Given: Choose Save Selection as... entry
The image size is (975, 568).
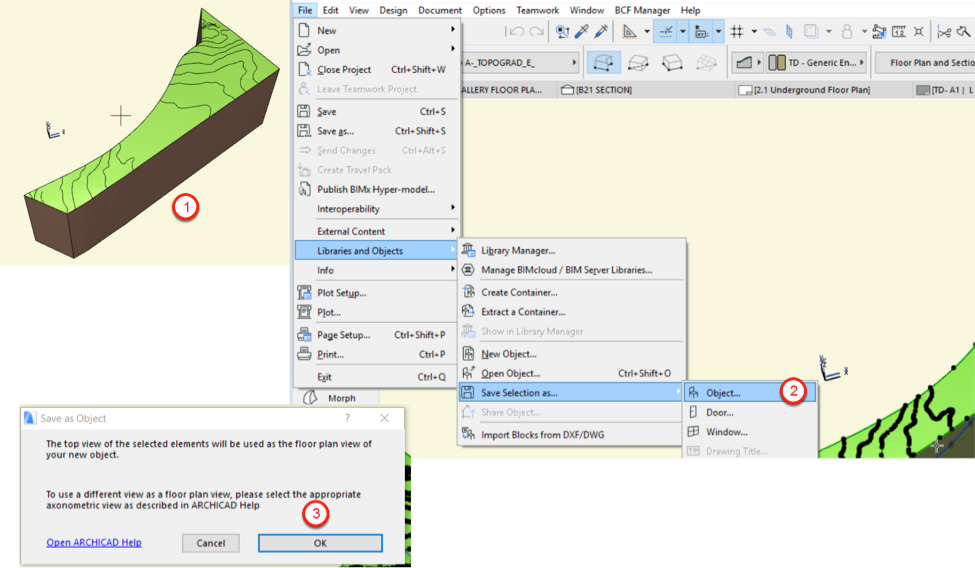Looking at the screenshot, I should 570,393.
